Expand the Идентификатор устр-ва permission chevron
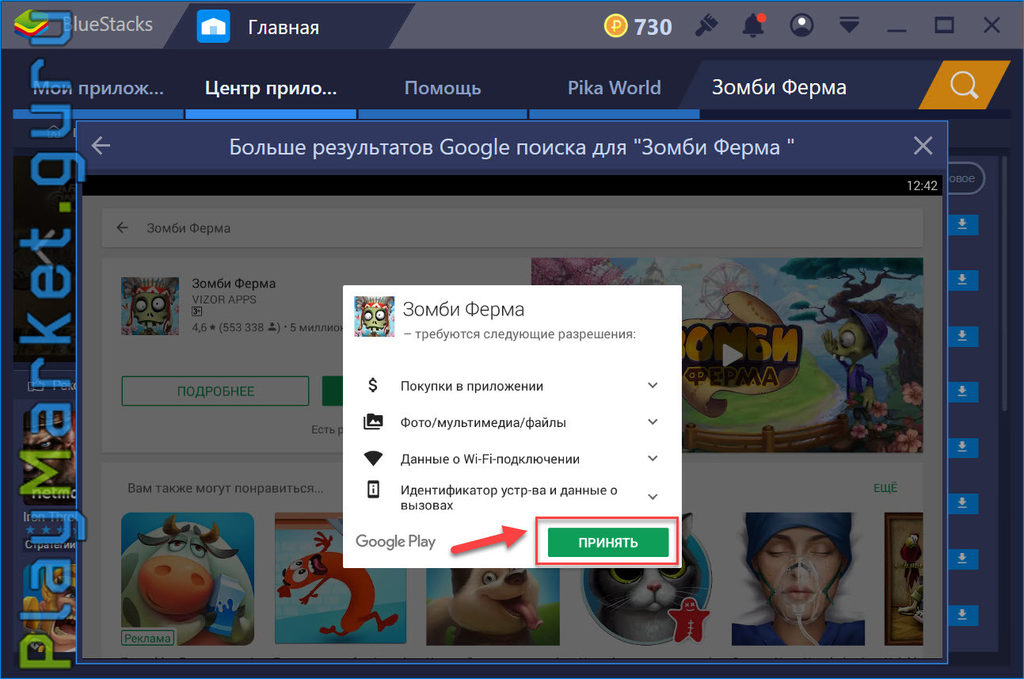Viewport: 1024px width, 679px height. tap(652, 497)
